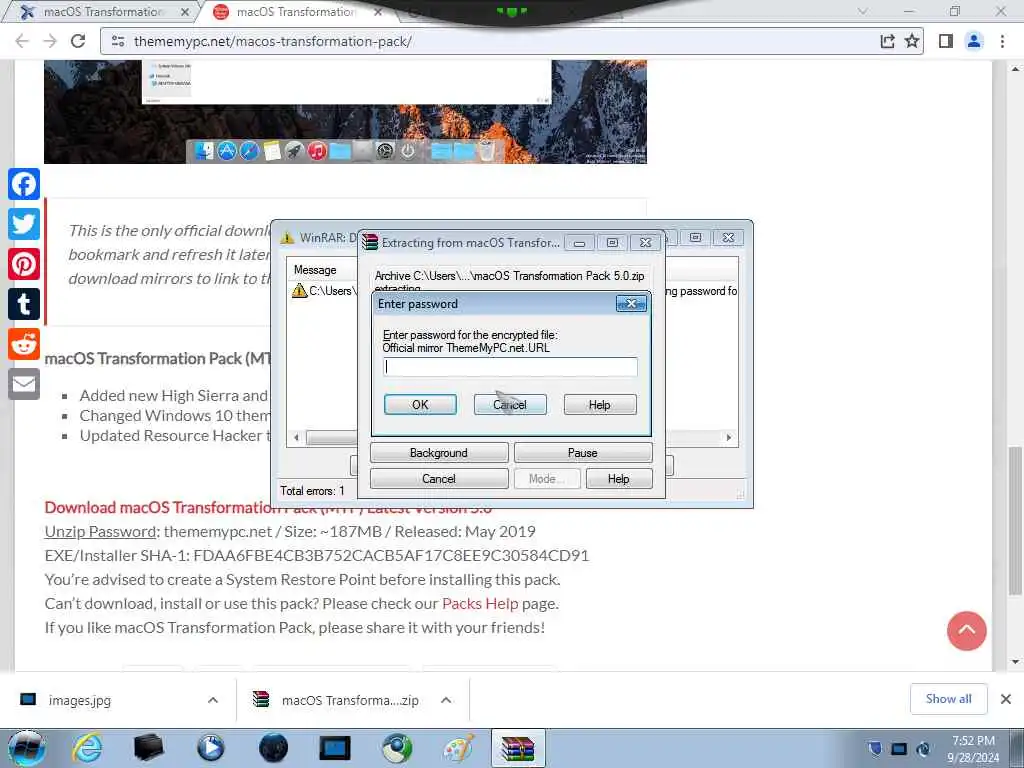Image resolution: width=1024 pixels, height=768 pixels.
Task: Click the WinRAR diagnostic Message column header
Action: (315, 270)
